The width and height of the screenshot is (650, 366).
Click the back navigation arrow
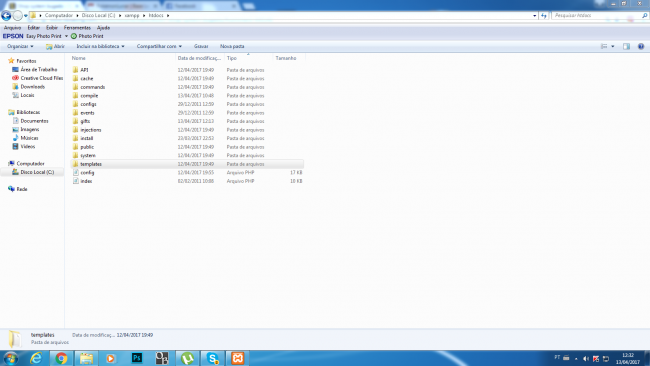[6, 16]
